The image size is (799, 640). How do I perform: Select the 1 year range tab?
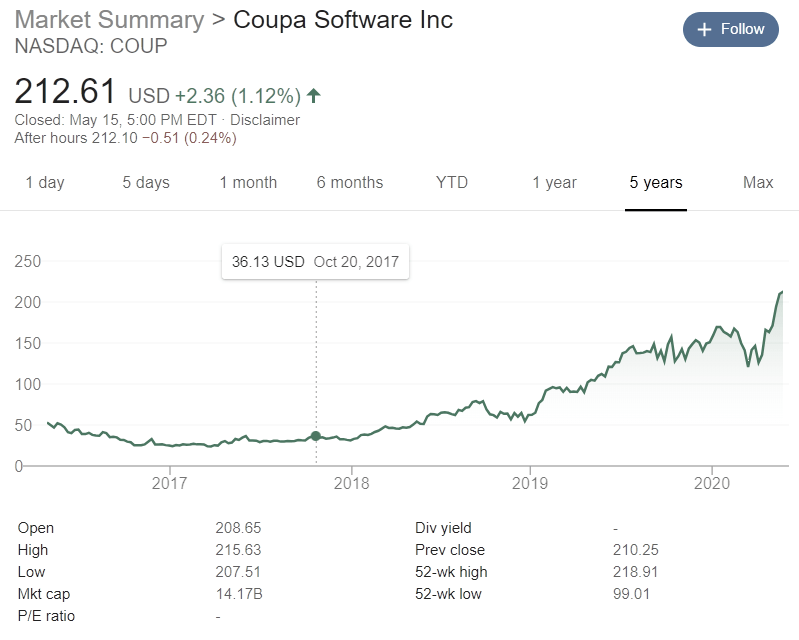point(554,182)
